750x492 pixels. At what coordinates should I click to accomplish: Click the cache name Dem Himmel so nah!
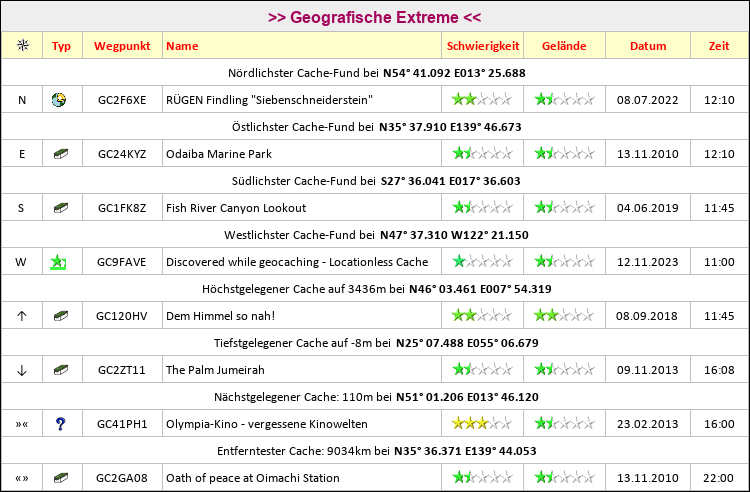click(221, 316)
